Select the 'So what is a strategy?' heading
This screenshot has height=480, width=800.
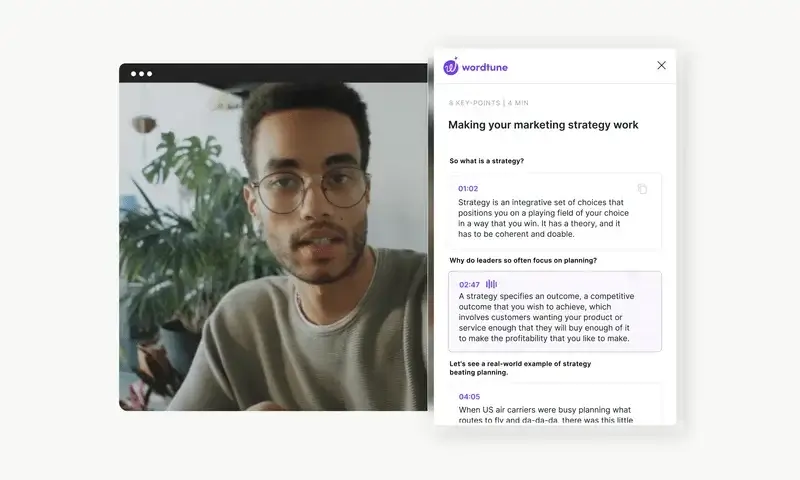coord(486,161)
